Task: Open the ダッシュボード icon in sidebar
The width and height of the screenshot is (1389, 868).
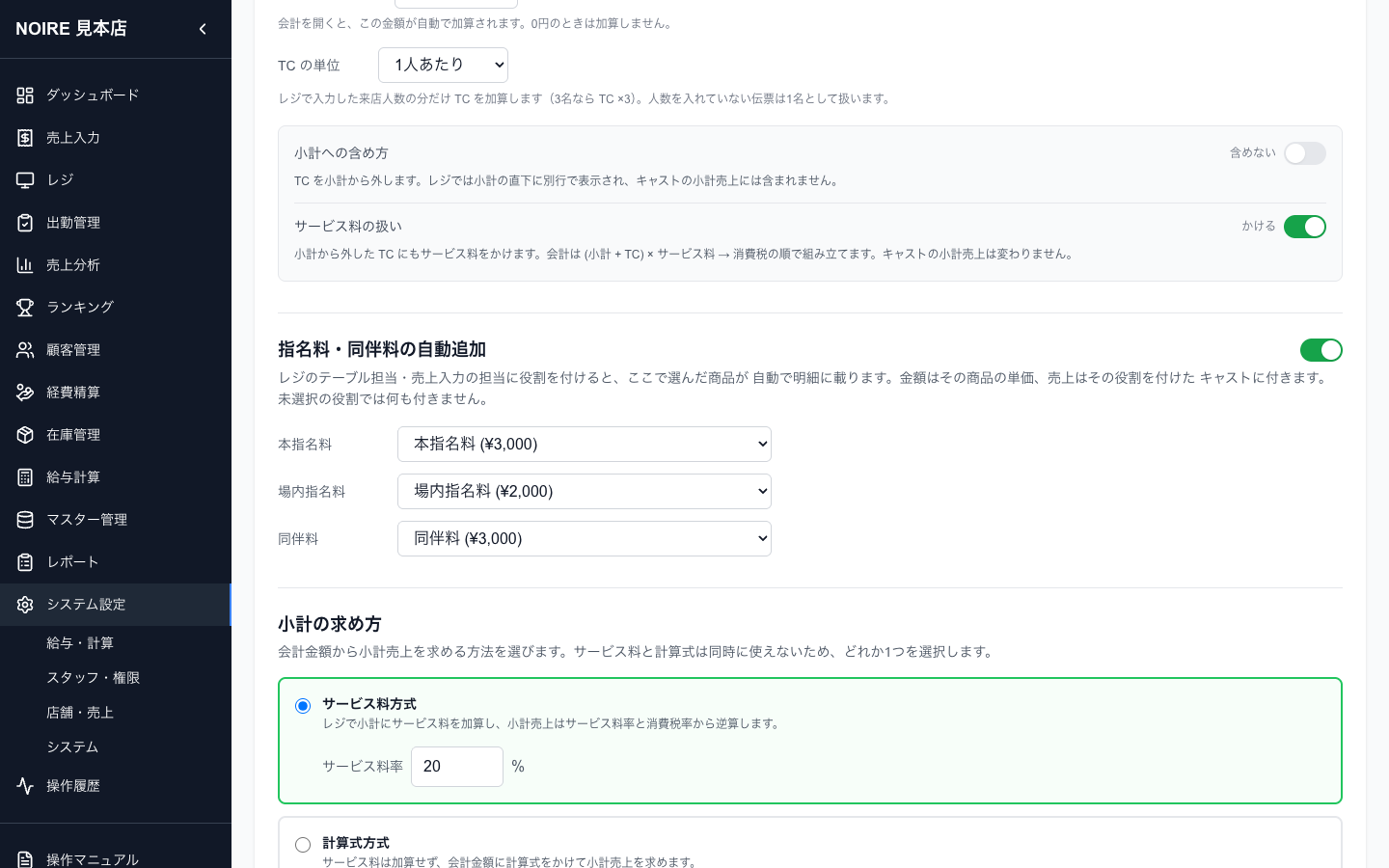Action: tap(25, 95)
